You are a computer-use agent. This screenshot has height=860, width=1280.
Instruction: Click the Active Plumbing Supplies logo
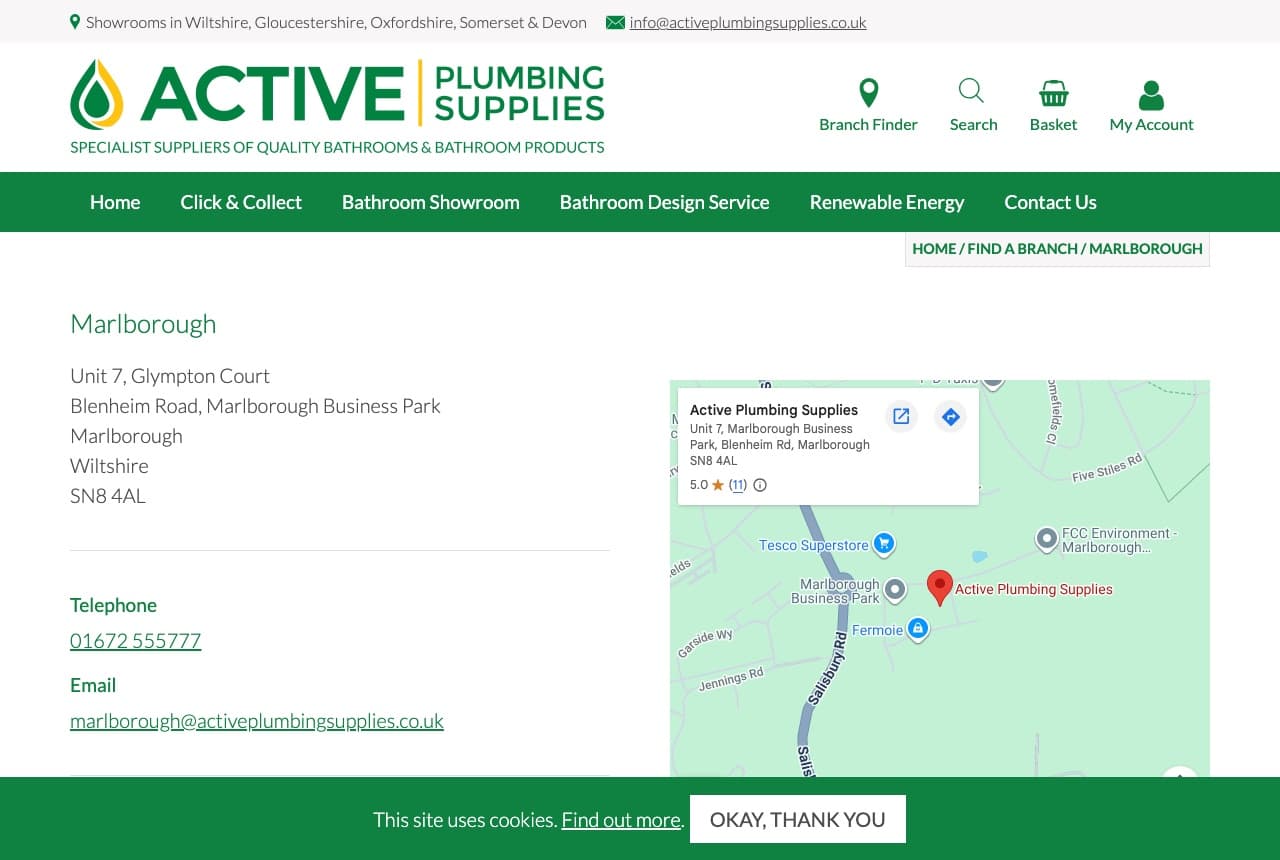click(337, 94)
